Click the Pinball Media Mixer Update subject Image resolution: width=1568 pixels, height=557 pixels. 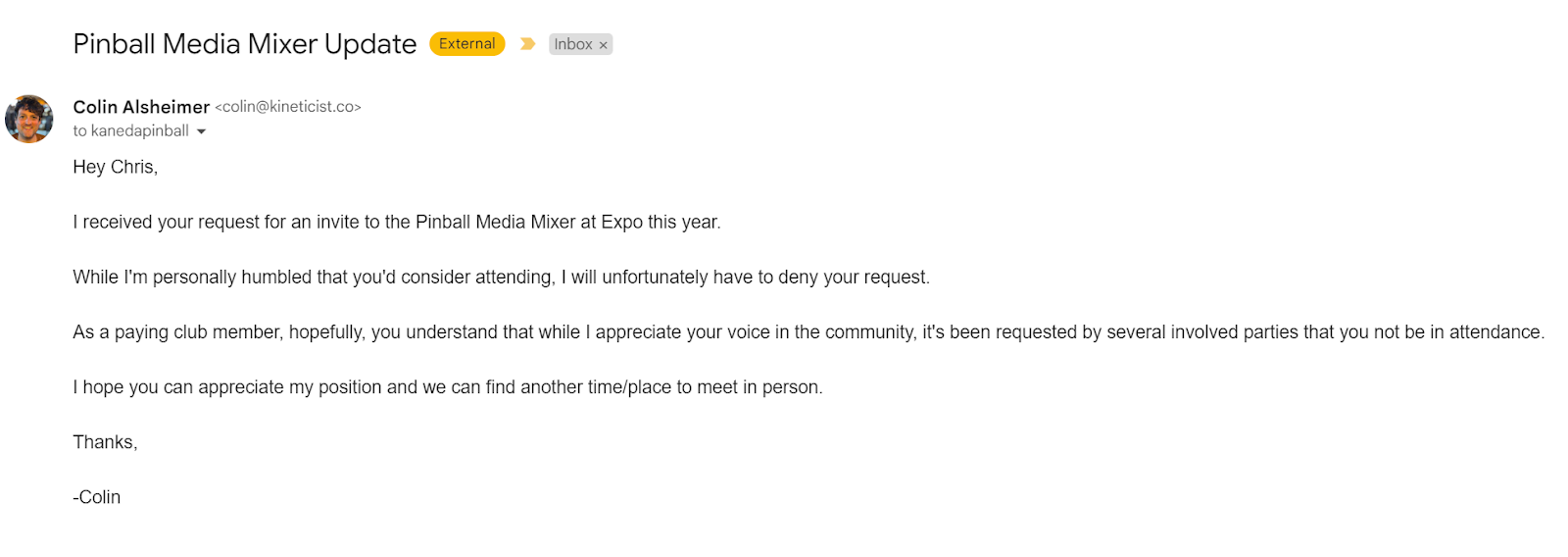[245, 44]
